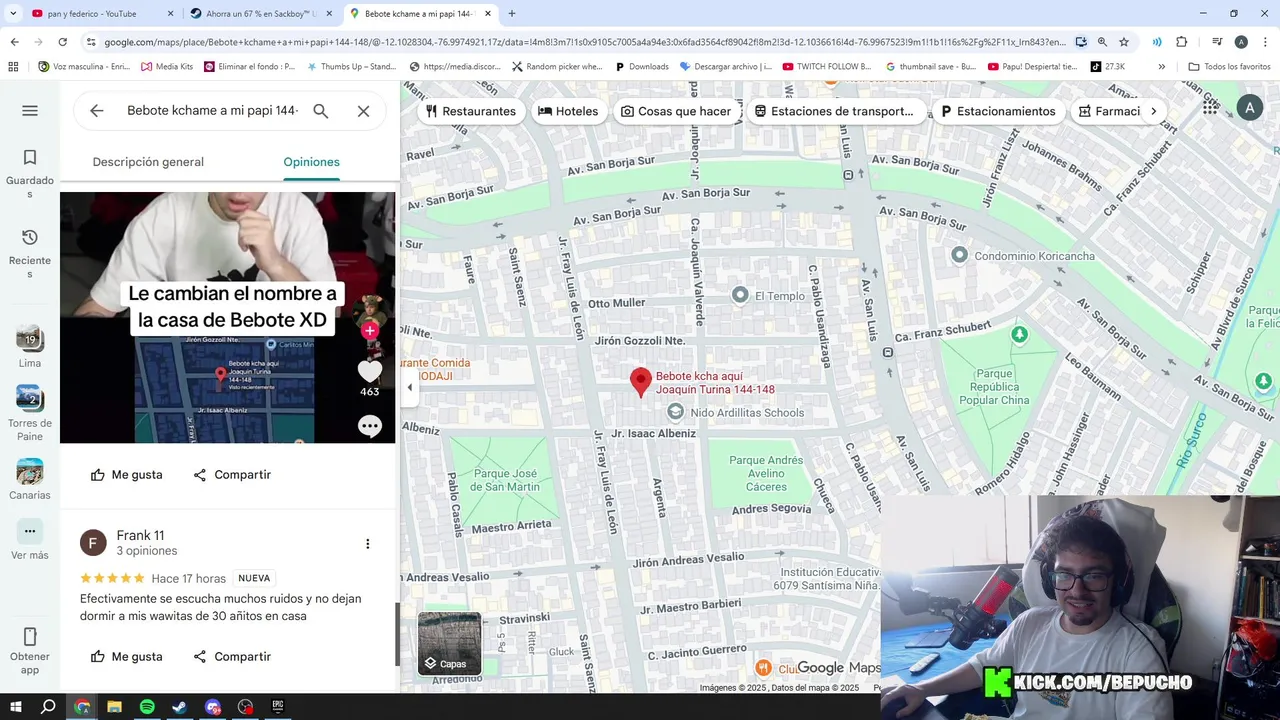Open the Windows Start menu
This screenshot has width=1280, height=720.
pyautogui.click(x=16, y=707)
